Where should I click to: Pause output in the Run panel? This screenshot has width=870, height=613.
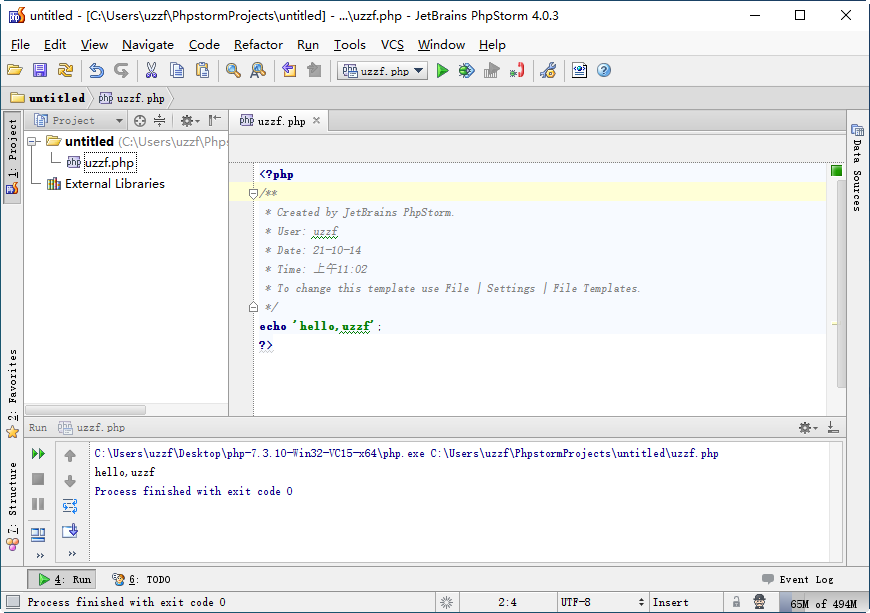click(x=38, y=504)
